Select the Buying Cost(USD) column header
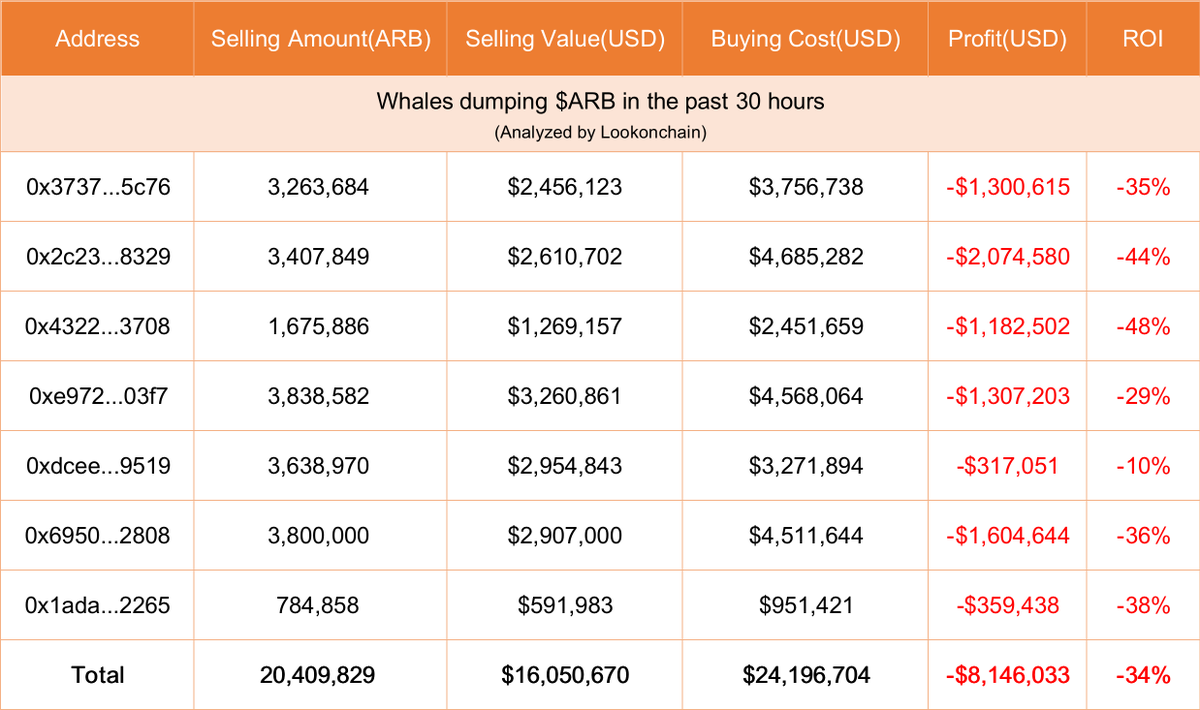This screenshot has width=1200, height=710. pos(806,40)
